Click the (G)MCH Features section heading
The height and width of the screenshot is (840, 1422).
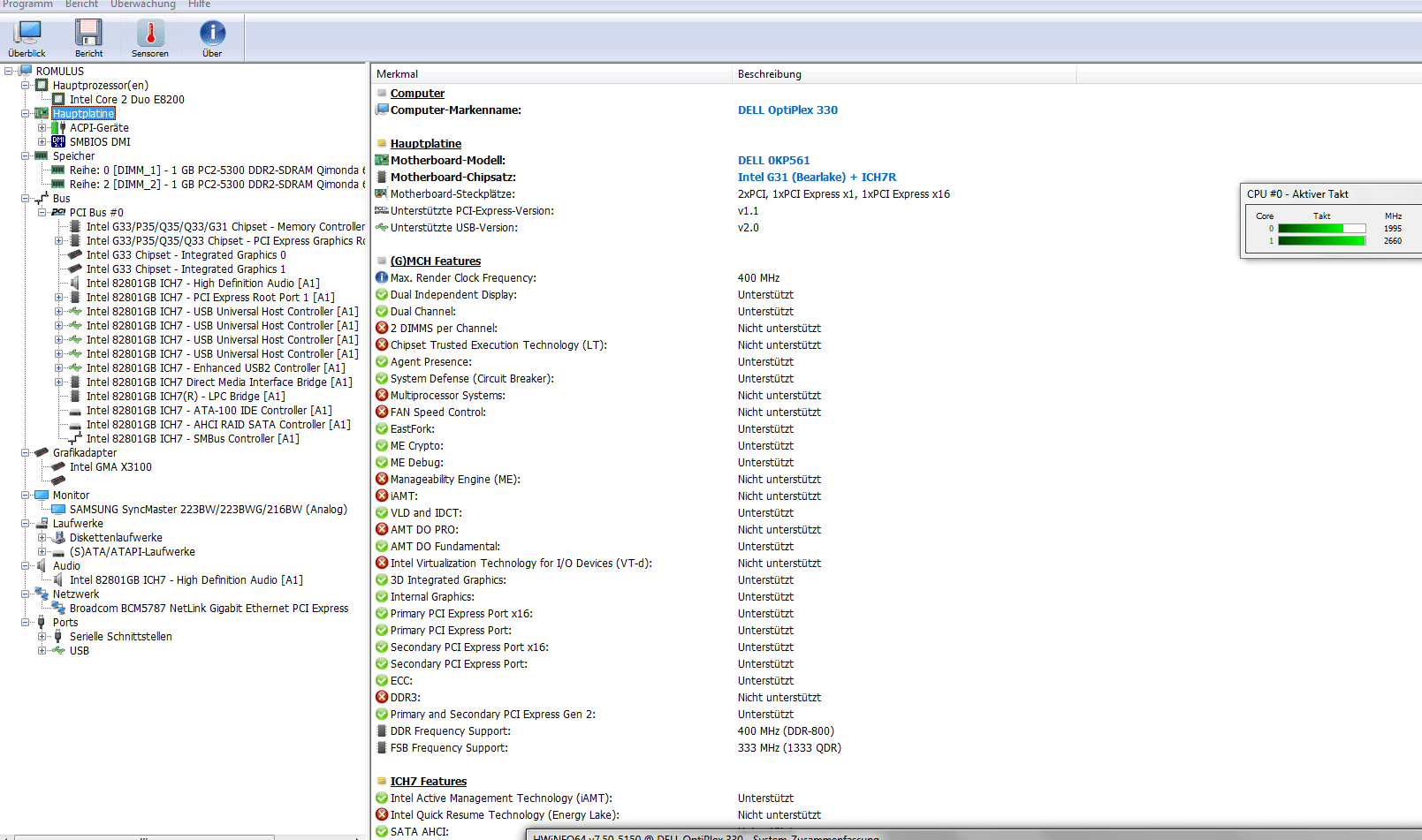(436, 261)
